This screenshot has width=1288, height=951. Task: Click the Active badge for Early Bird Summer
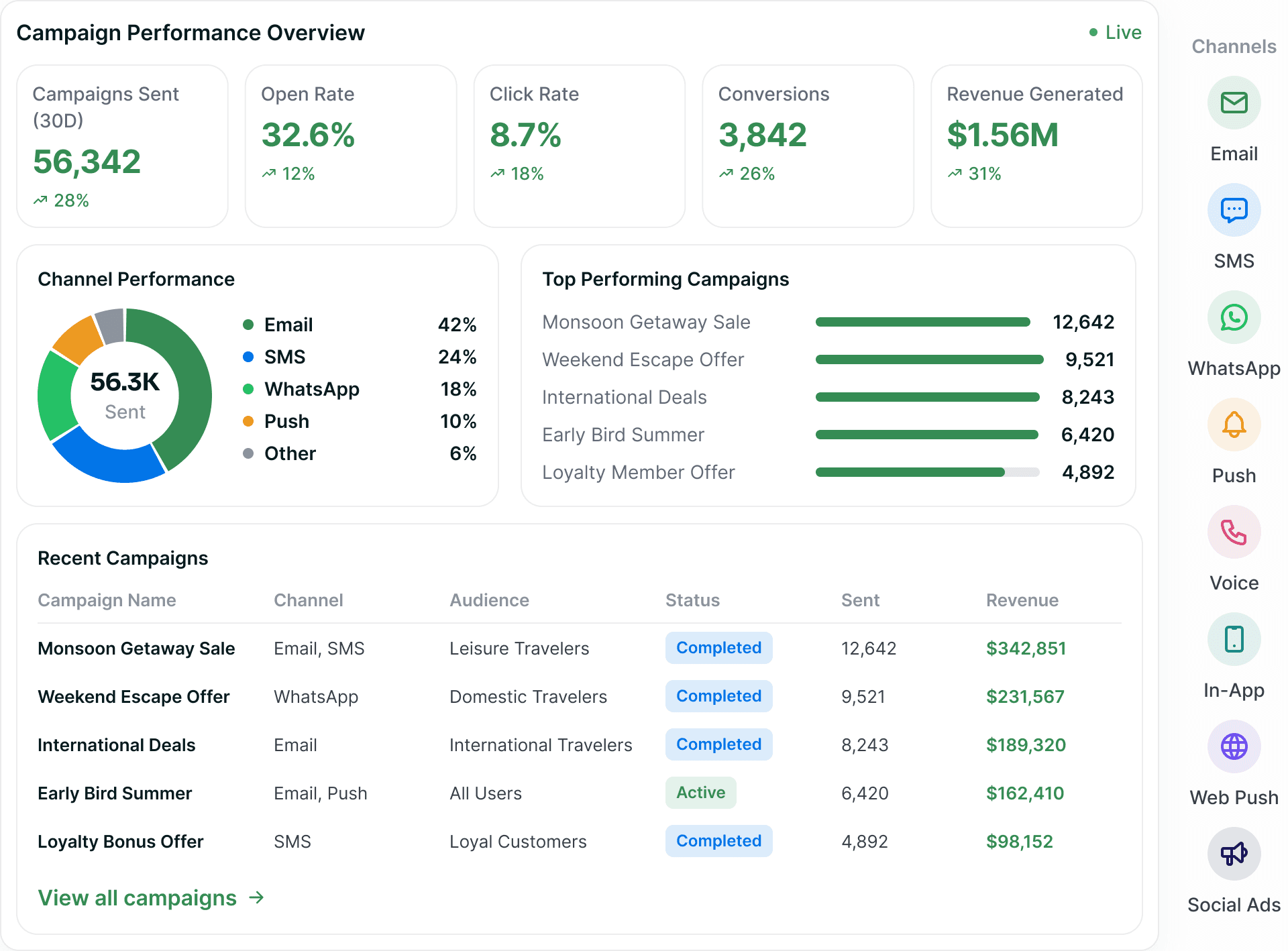[x=700, y=793]
